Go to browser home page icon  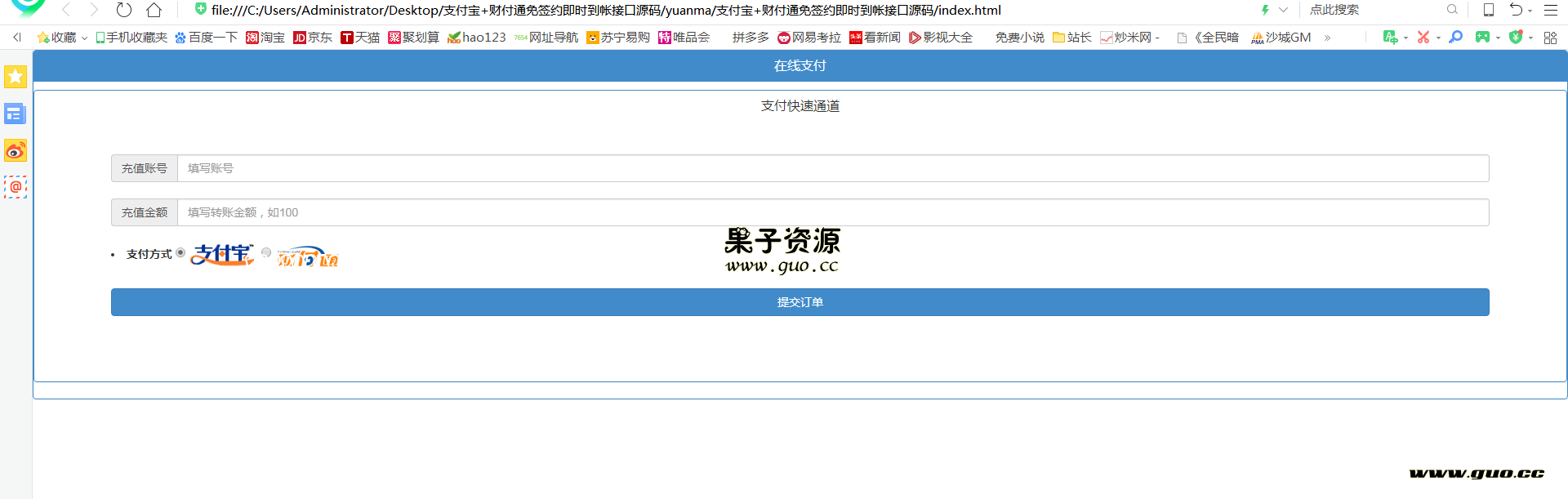point(154,10)
